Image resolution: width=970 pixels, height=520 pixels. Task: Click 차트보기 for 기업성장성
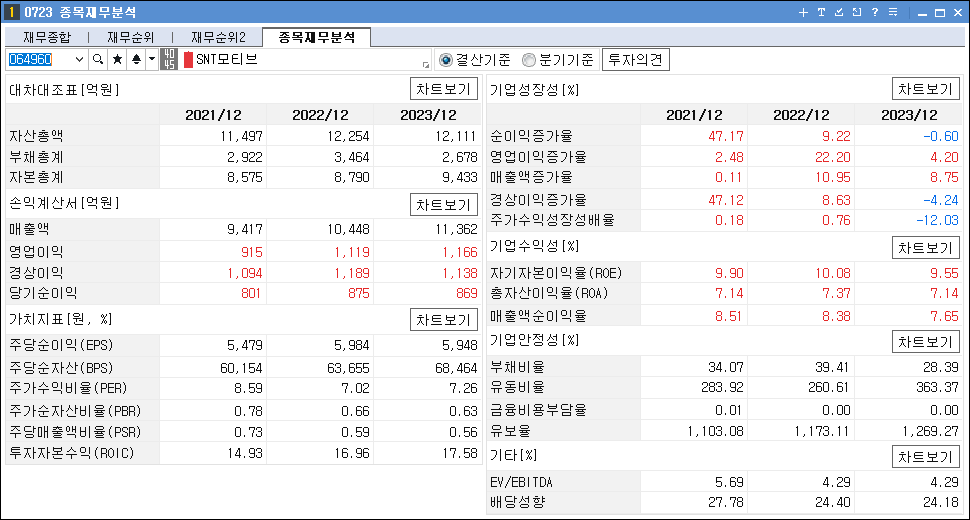(x=925, y=89)
